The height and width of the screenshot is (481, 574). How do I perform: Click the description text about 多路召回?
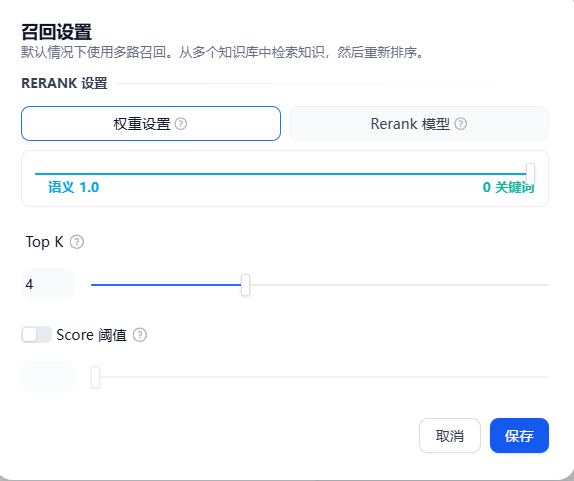pyautogui.click(x=222, y=52)
